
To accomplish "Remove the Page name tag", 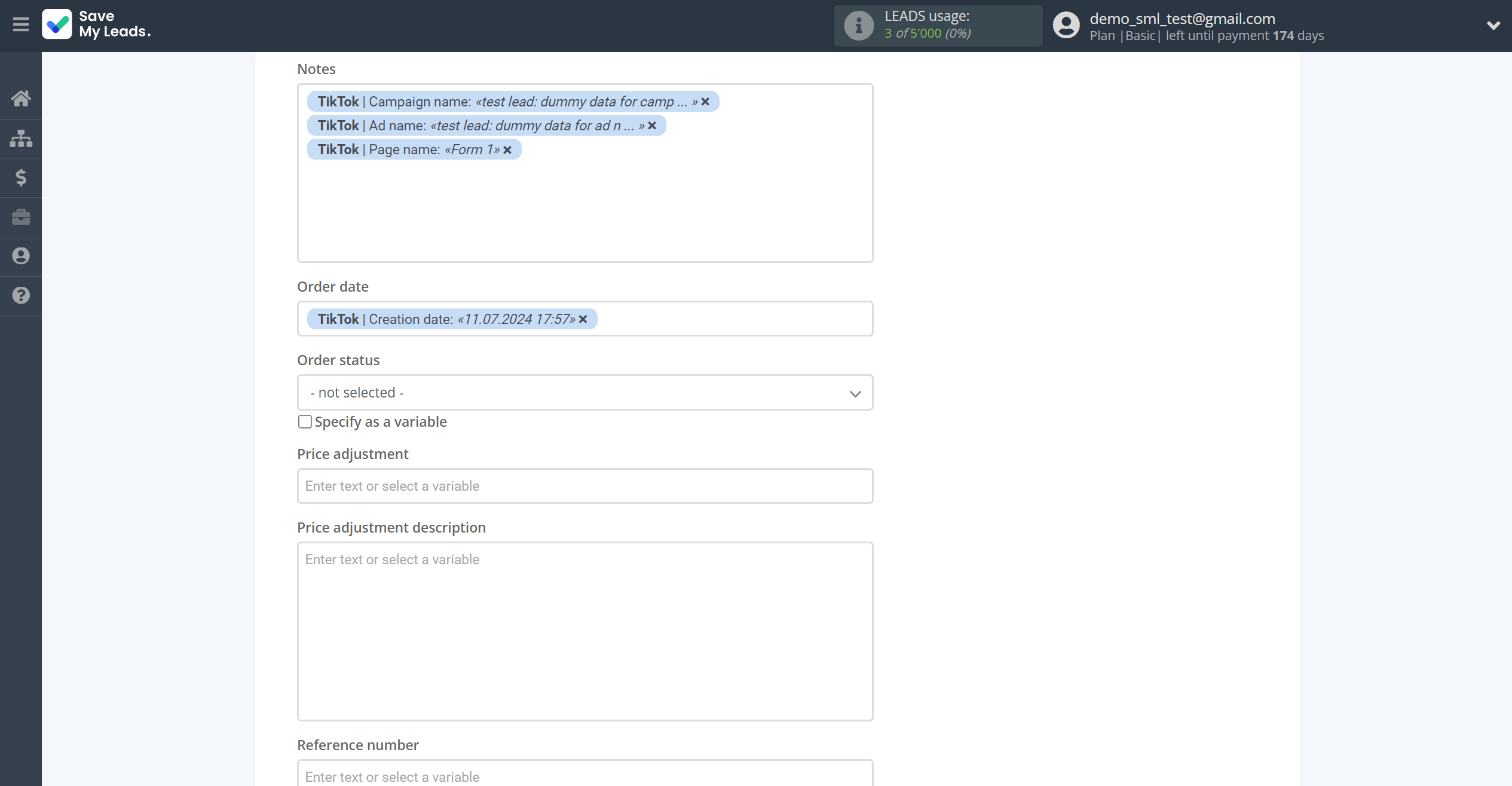I will (507, 149).
